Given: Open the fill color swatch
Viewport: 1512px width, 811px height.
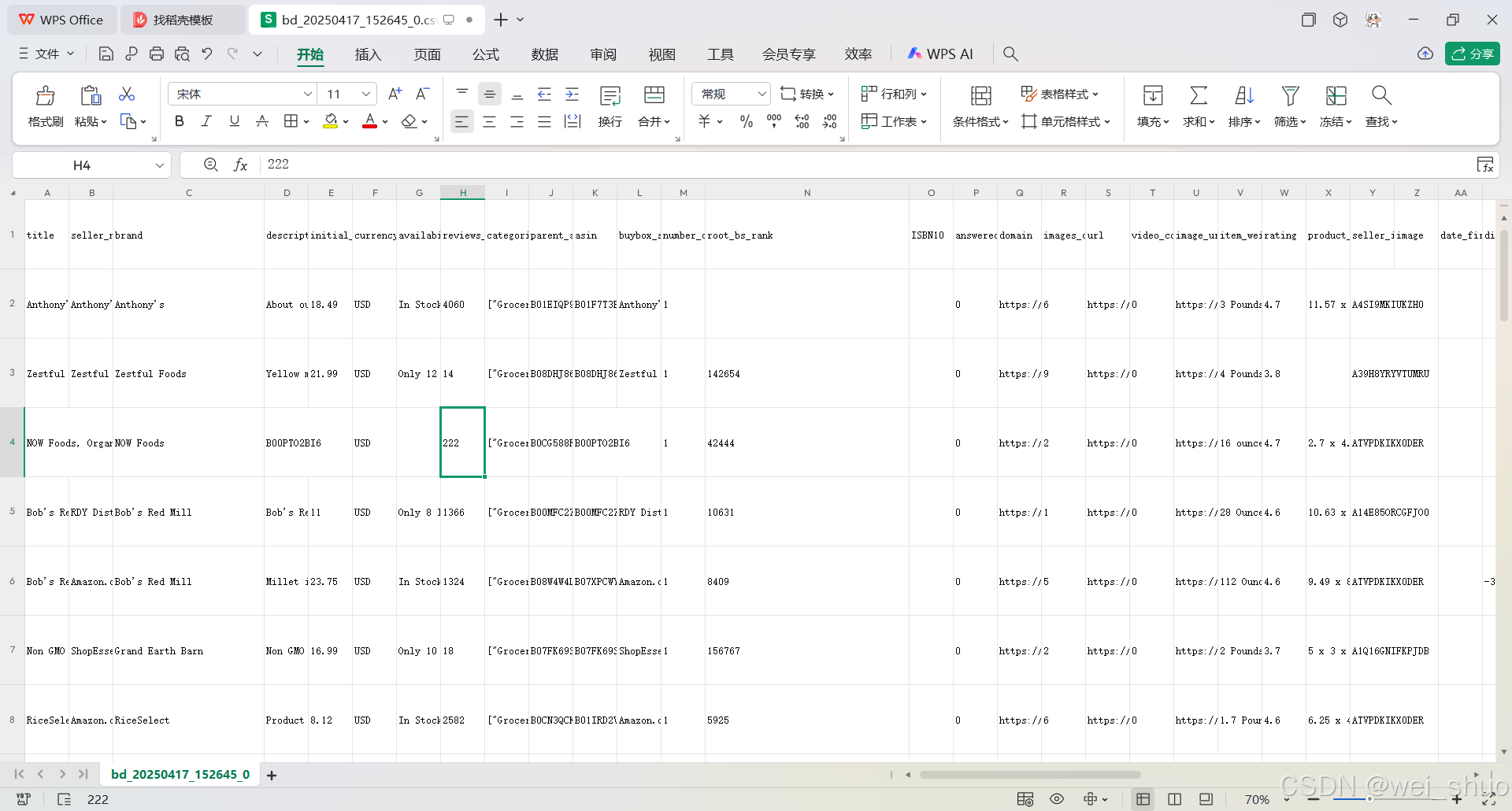Looking at the screenshot, I should pyautogui.click(x=331, y=121).
